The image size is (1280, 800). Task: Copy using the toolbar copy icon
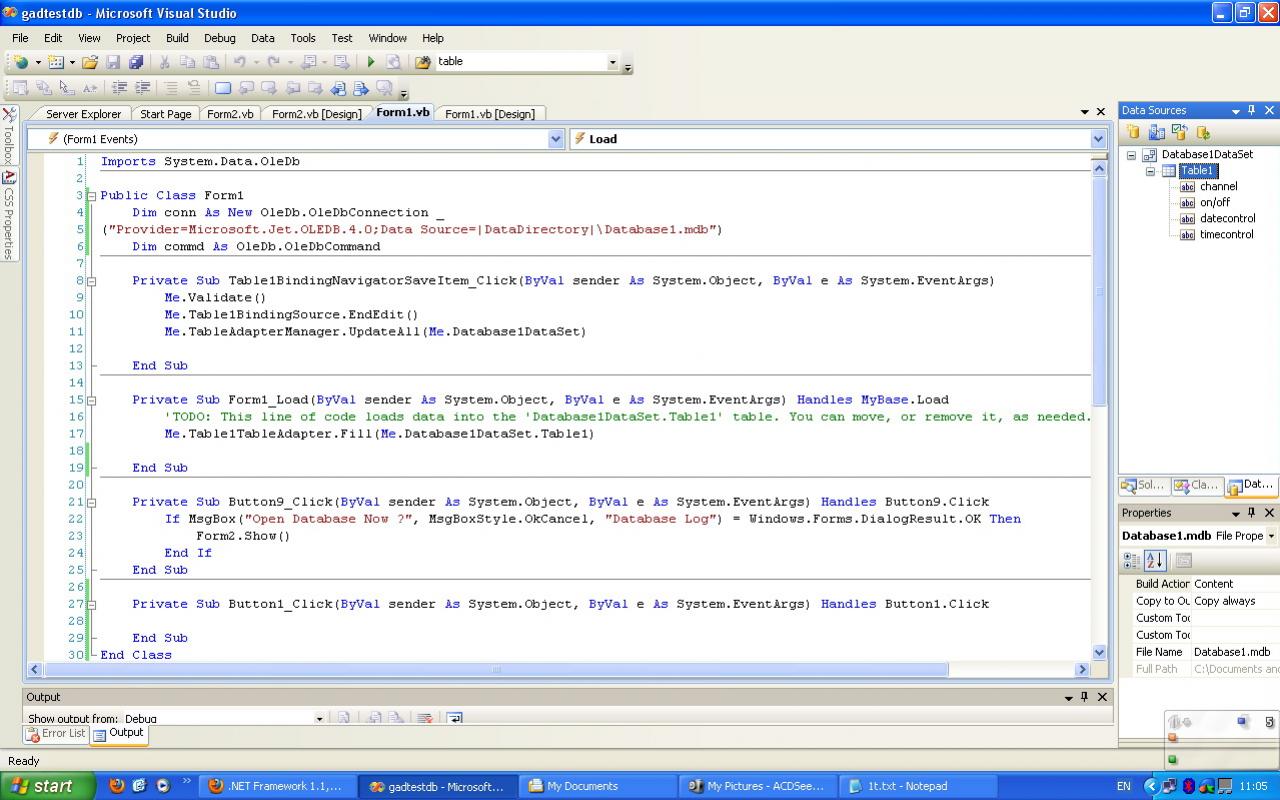click(187, 62)
